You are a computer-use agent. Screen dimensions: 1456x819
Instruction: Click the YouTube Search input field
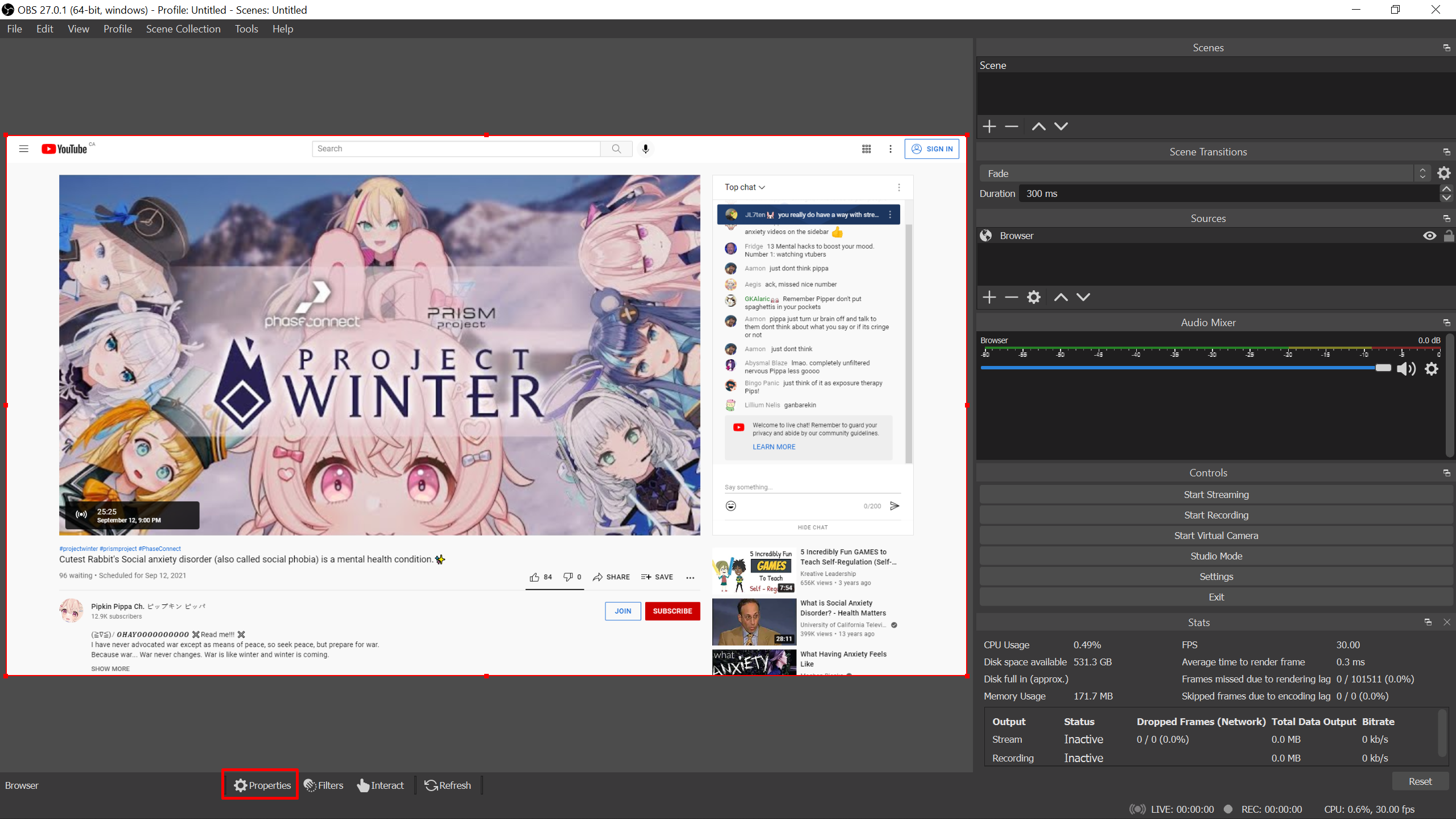coord(456,149)
